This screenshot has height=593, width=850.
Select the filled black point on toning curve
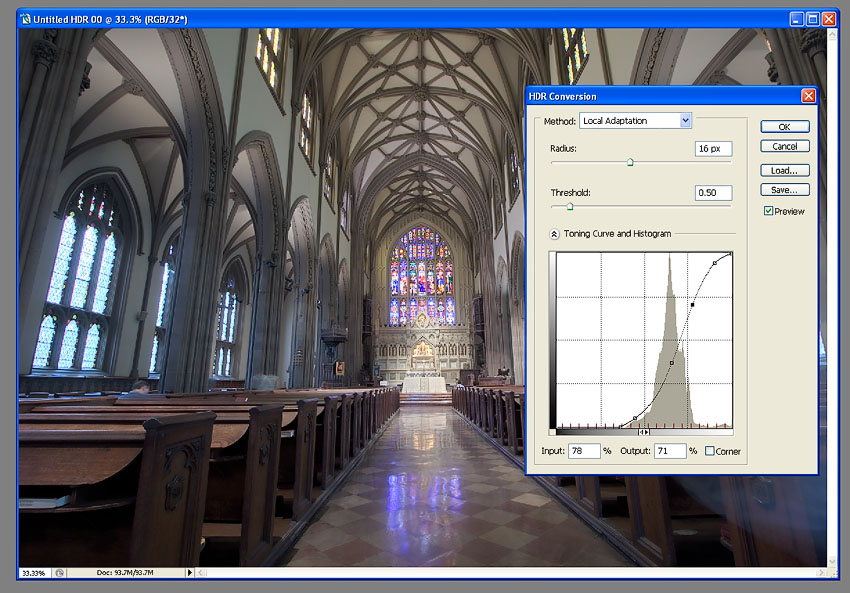[692, 304]
